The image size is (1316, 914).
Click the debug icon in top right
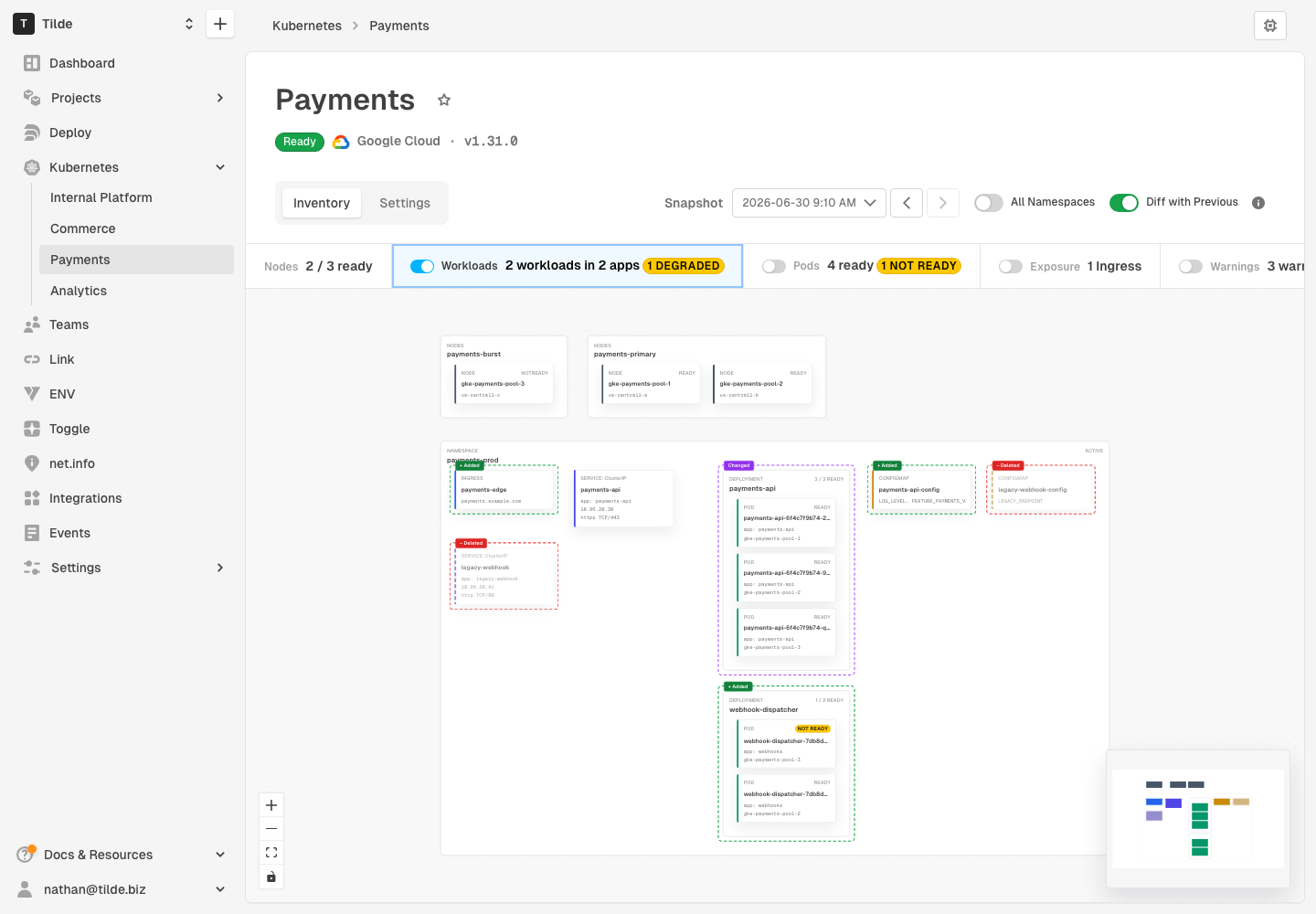click(1270, 26)
